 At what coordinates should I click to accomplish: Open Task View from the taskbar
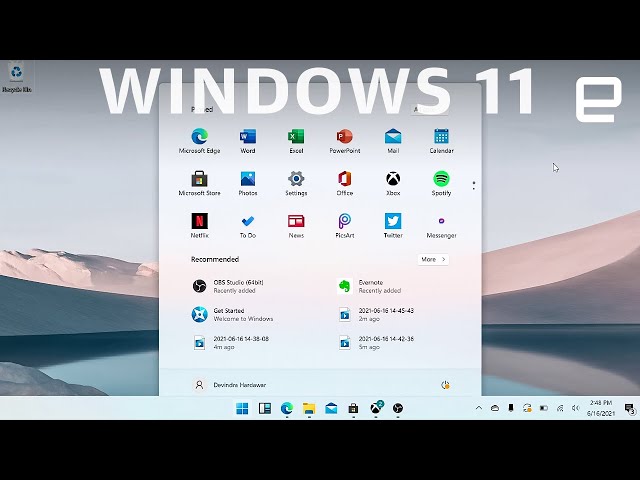pos(264,408)
